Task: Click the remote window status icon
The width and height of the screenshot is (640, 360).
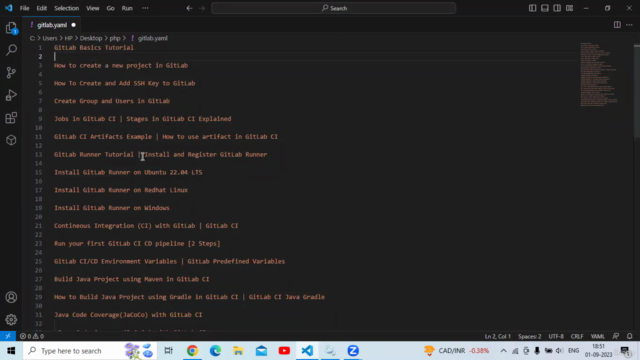Action: point(8,336)
